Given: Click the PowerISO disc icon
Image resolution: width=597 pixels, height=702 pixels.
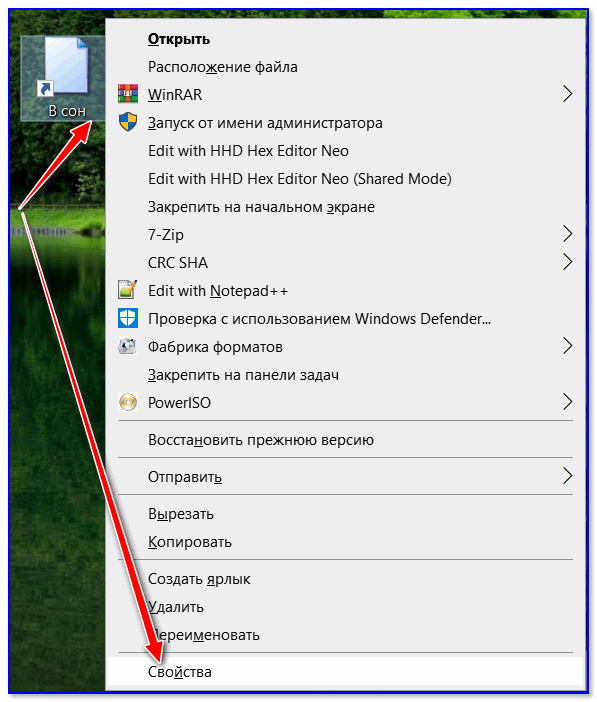Looking at the screenshot, I should pos(128,402).
